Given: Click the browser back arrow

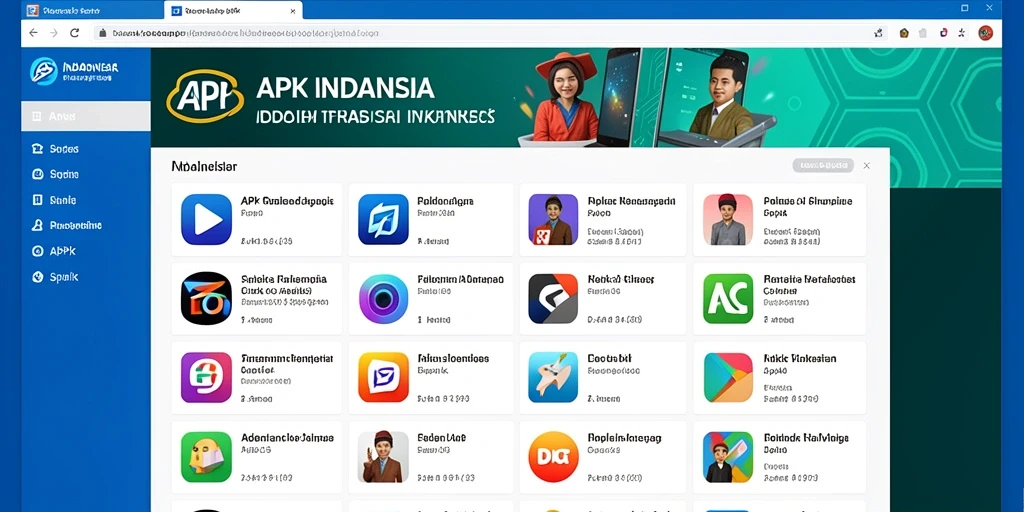Looking at the screenshot, I should pos(33,33).
